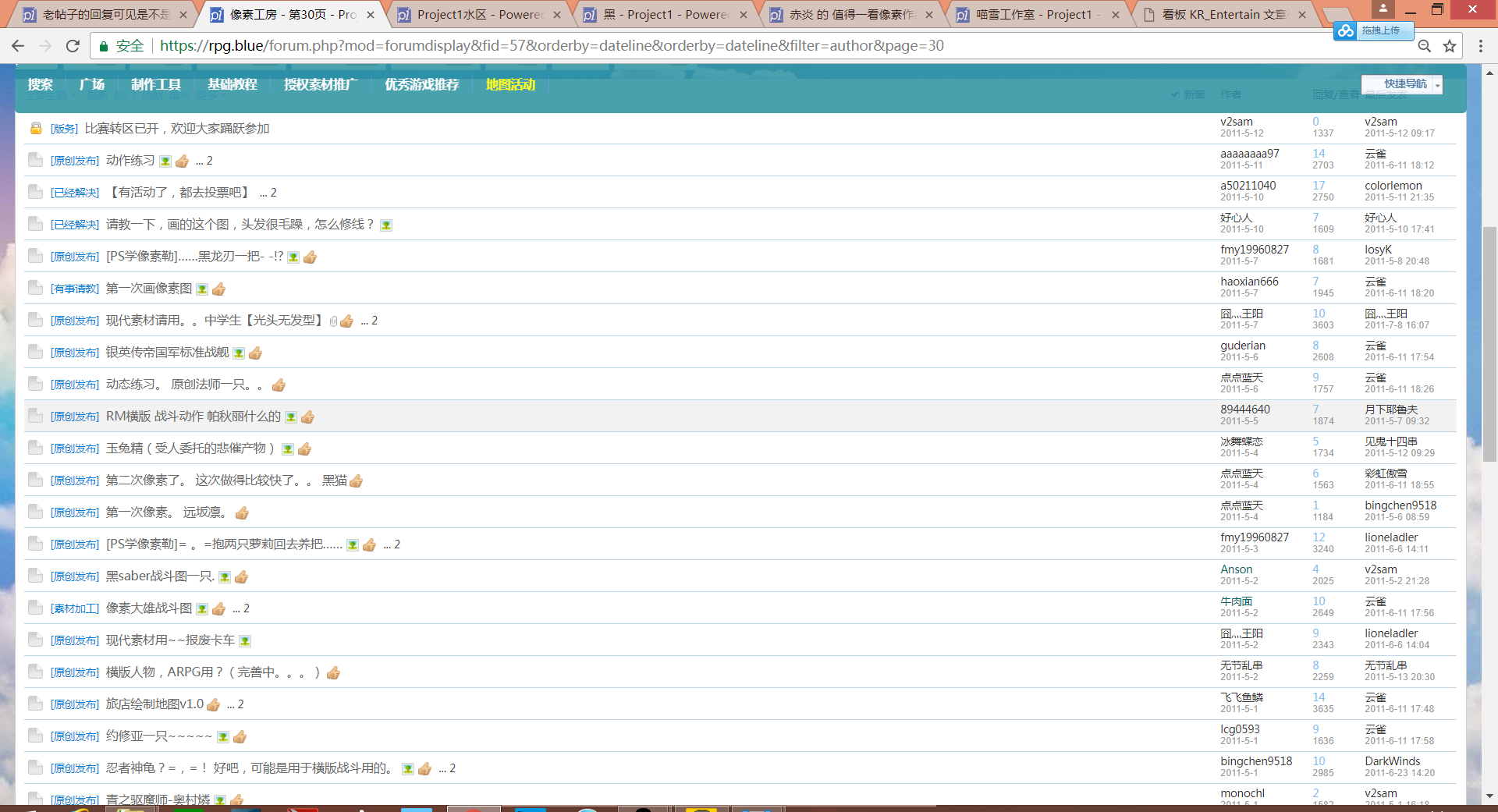Click the lock icon on 比赛转区已开 thread
This screenshot has width=1498, height=812.
click(x=36, y=128)
